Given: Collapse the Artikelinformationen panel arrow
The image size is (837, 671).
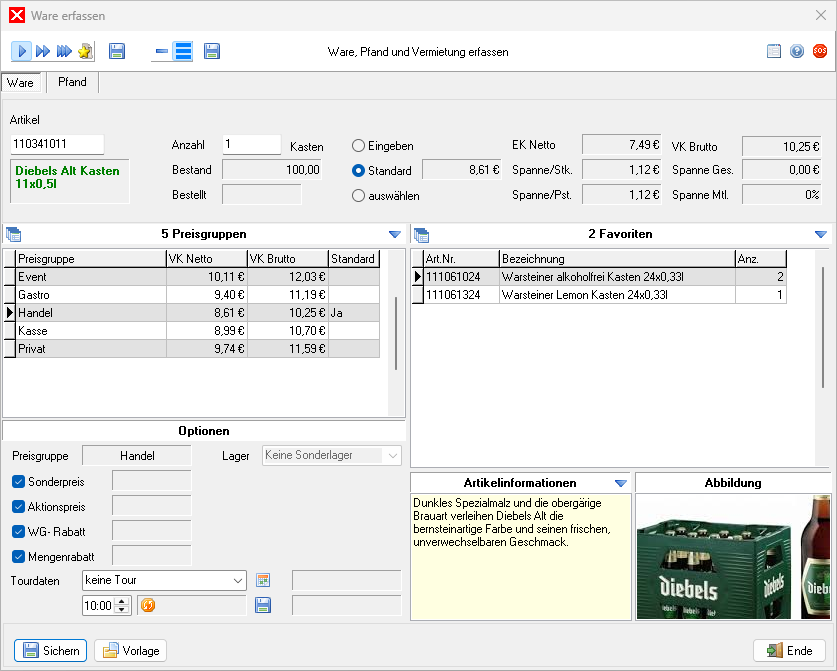Looking at the screenshot, I should (620, 483).
